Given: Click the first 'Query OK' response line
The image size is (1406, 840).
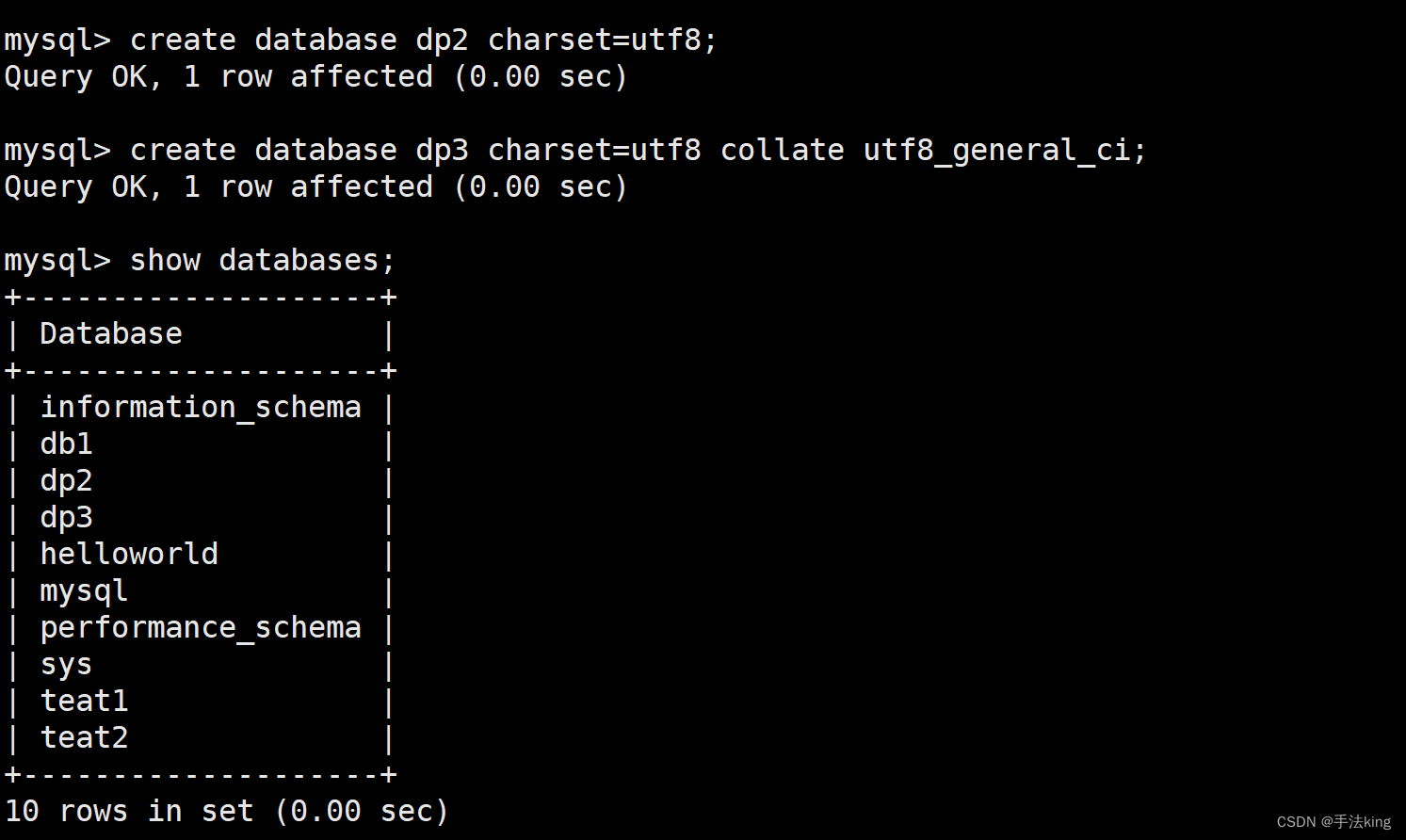Looking at the screenshot, I should pyautogui.click(x=315, y=77).
